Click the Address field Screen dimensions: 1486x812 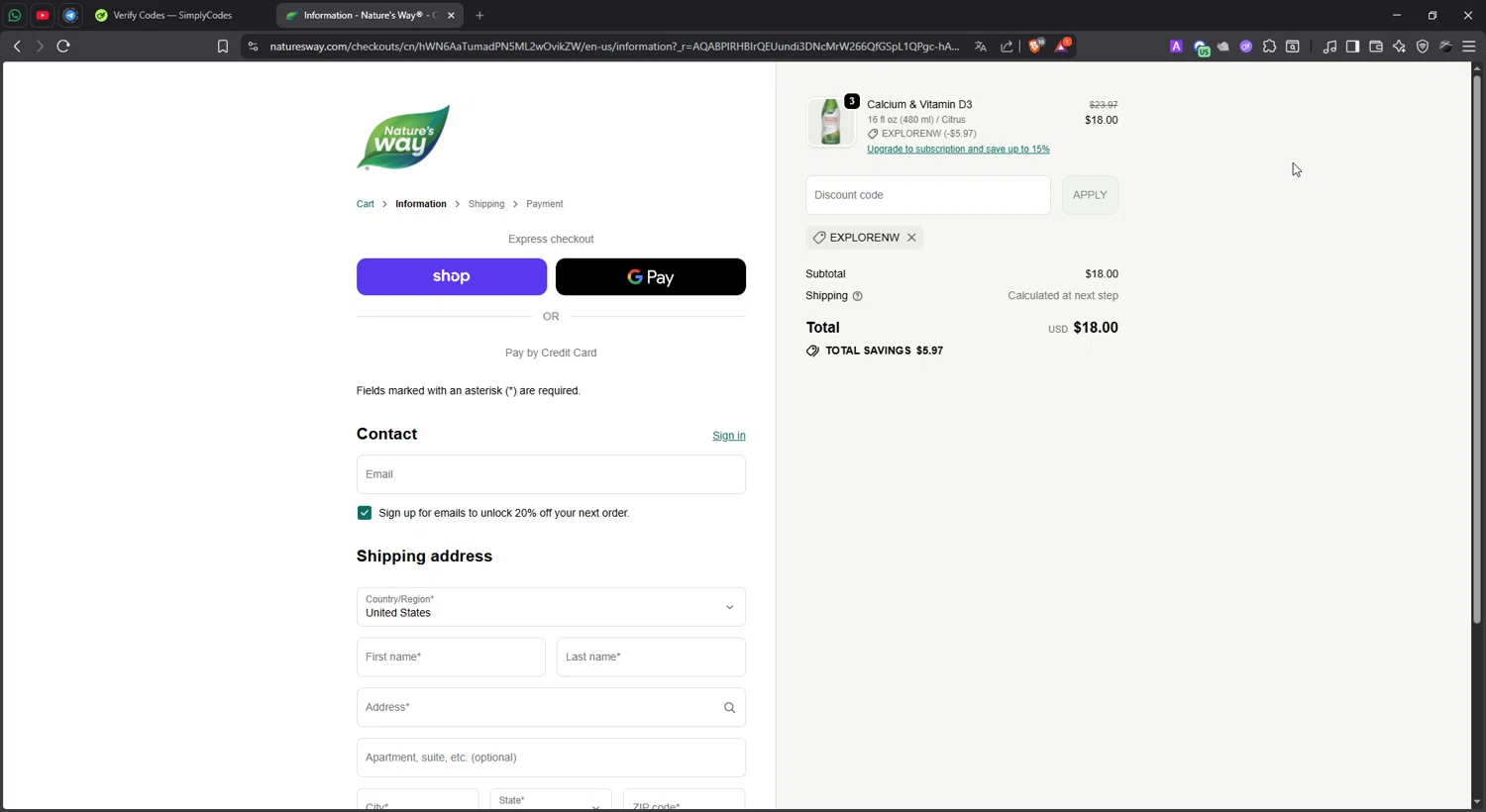tap(551, 708)
